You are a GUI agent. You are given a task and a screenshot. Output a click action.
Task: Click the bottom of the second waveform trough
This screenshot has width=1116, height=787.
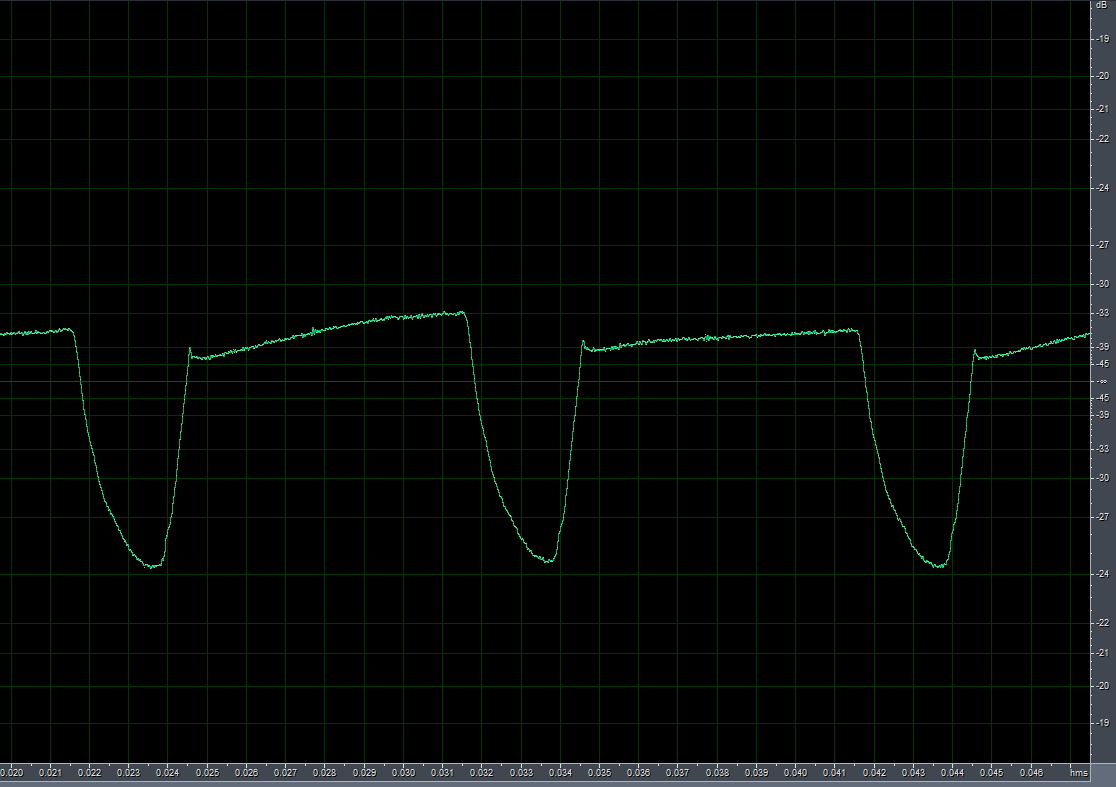[547, 561]
